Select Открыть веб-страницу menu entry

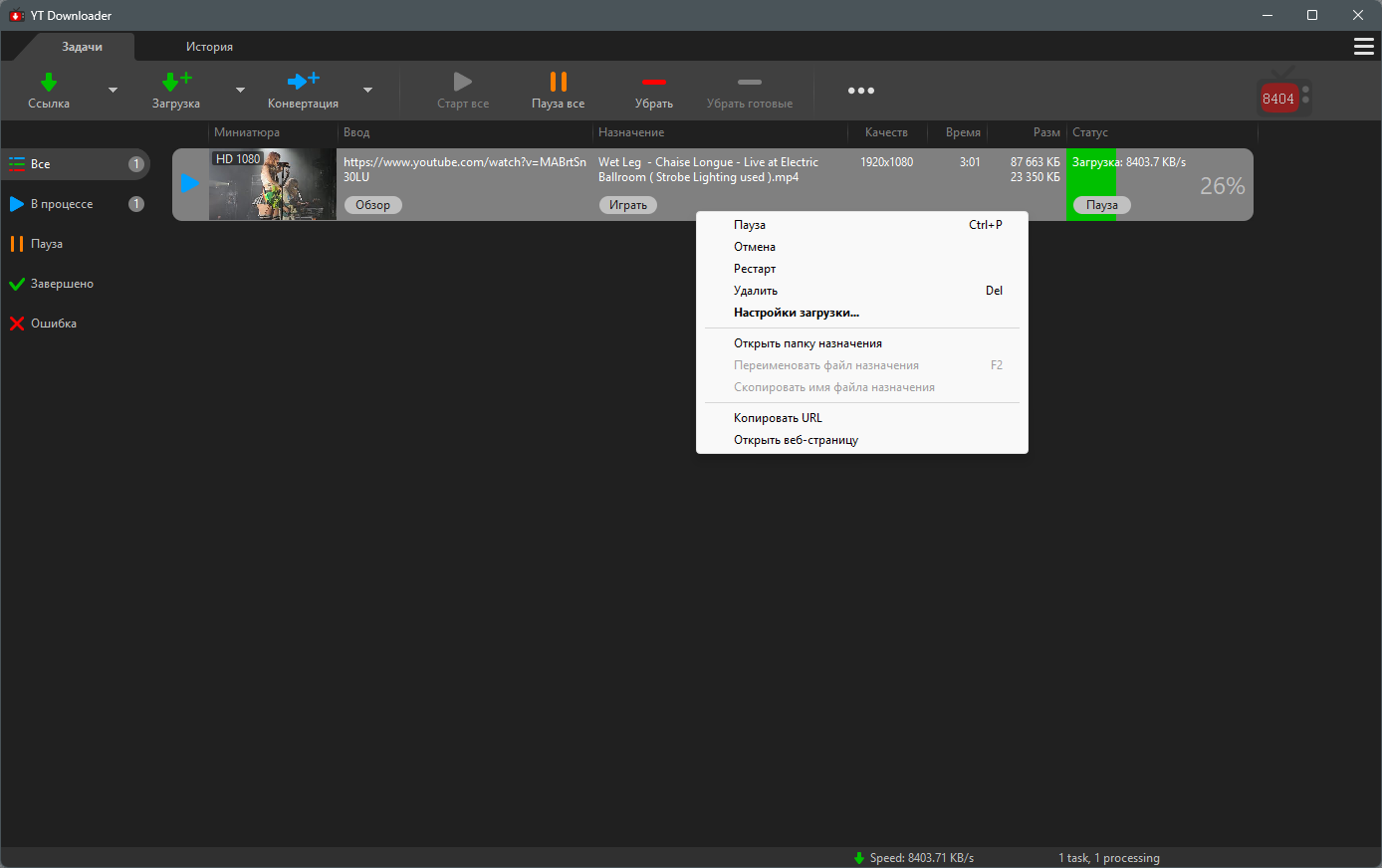click(862, 440)
